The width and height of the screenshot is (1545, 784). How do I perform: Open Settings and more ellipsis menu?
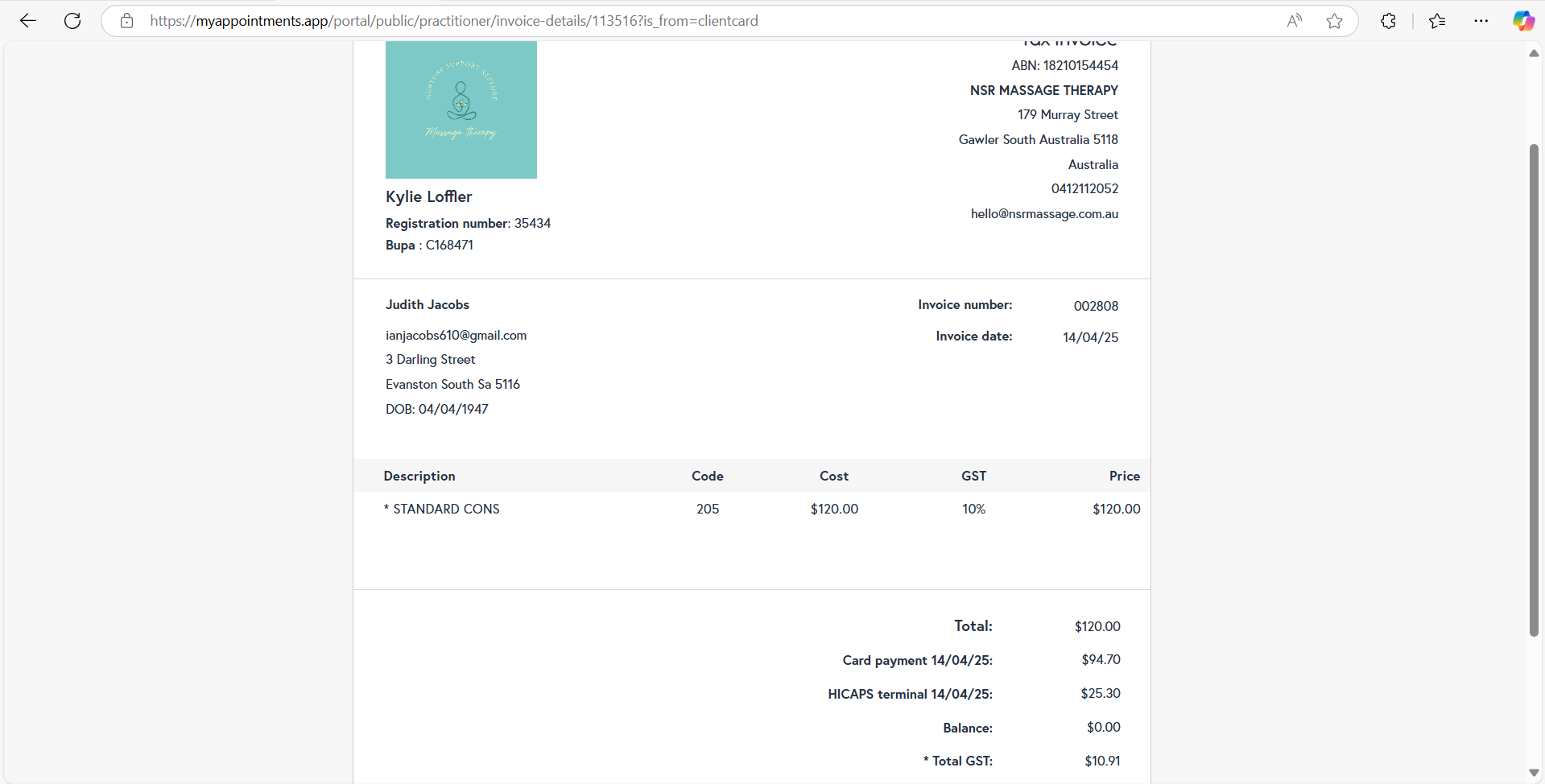(x=1481, y=21)
